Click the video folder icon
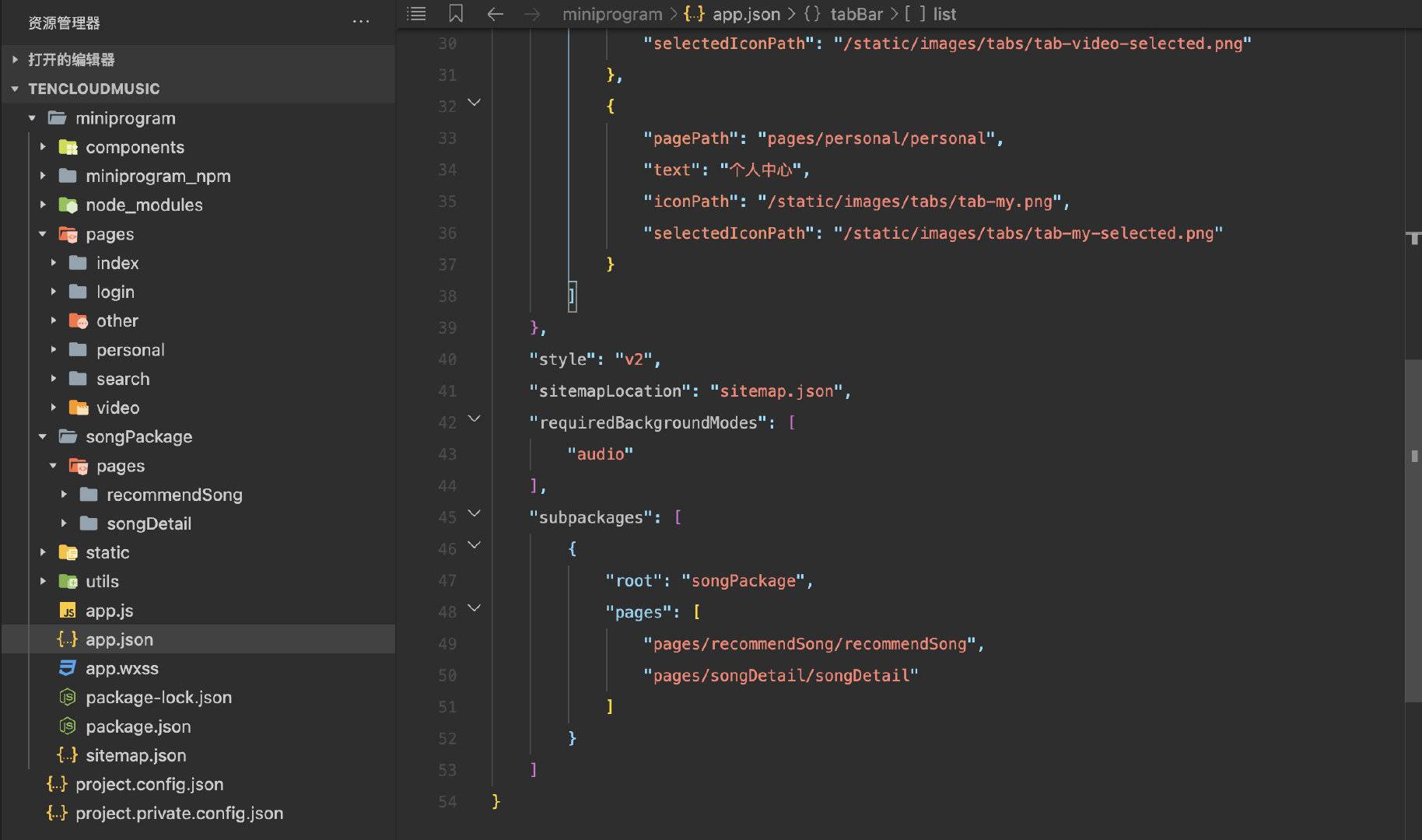 78,408
